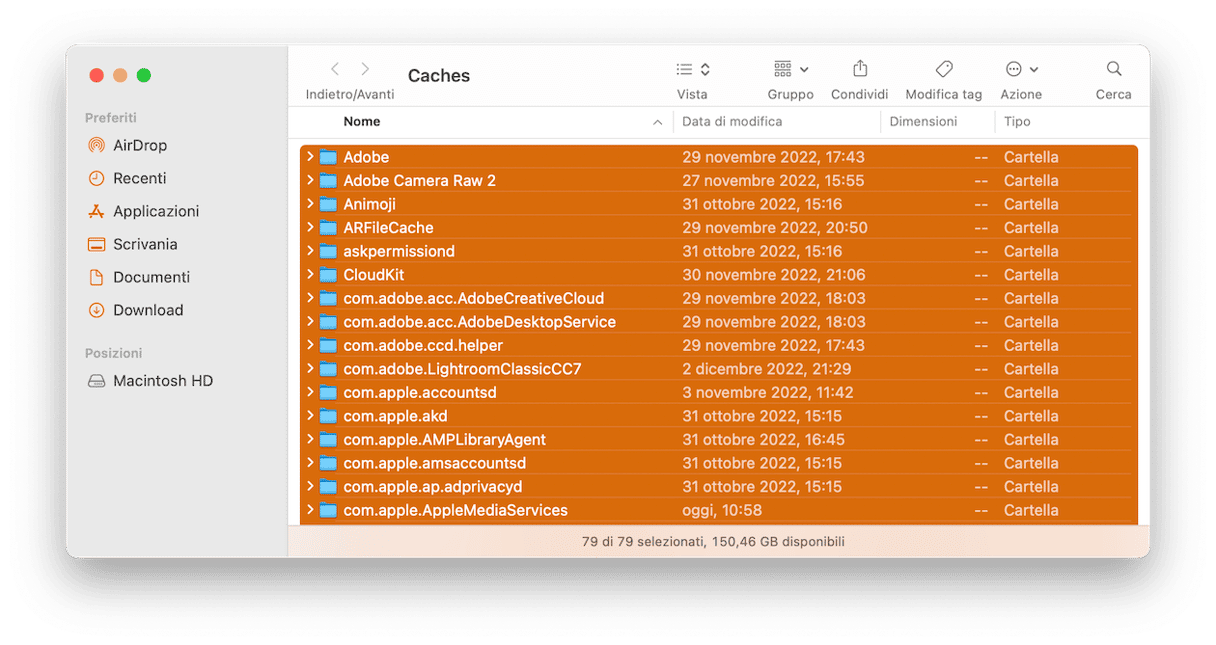Click the com.apple.AppleMediaServices folder icon
The image size is (1216, 645).
click(x=328, y=510)
